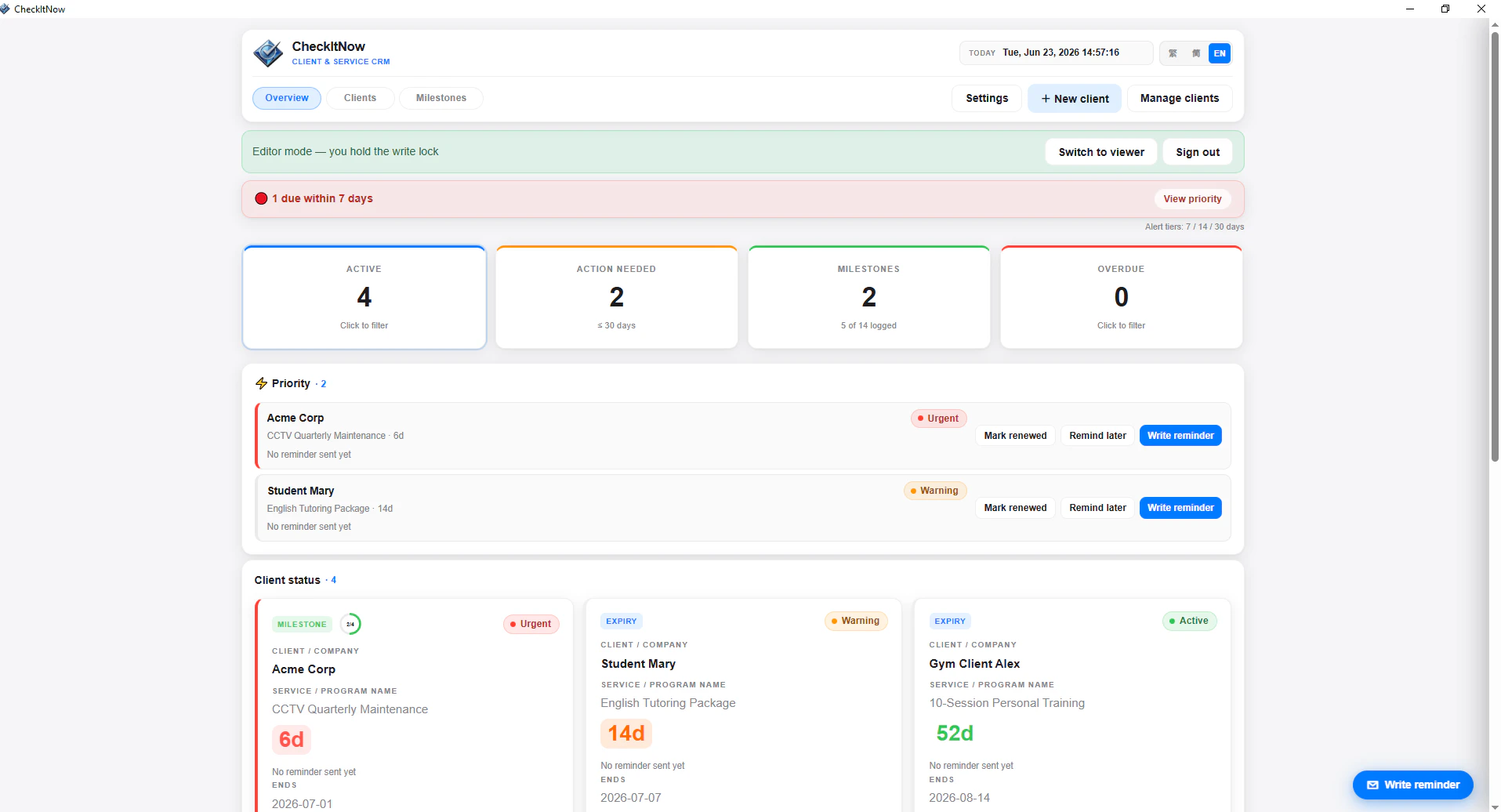Click the 'Alert tiers: 7 / 14 / 30 days' text
This screenshot has width=1501, height=812.
click(1195, 227)
